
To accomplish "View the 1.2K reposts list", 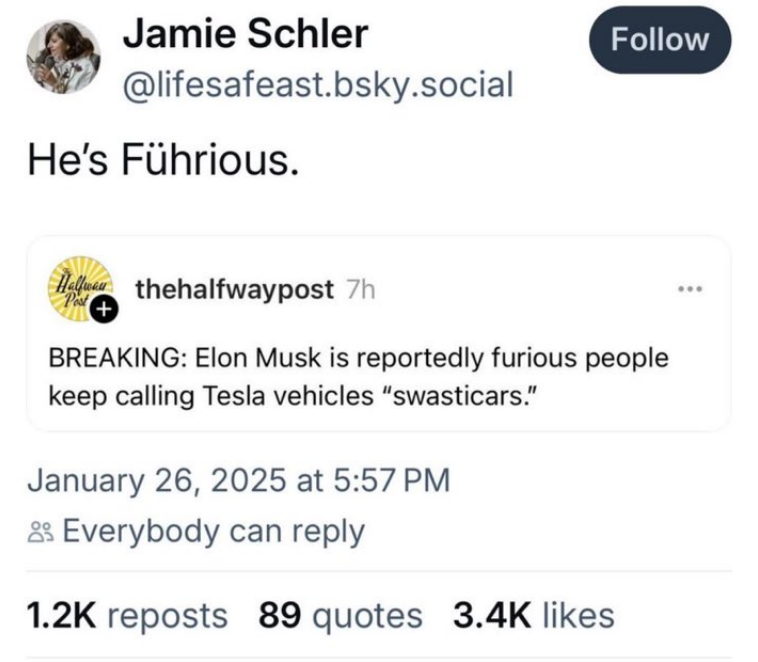I will click(127, 616).
